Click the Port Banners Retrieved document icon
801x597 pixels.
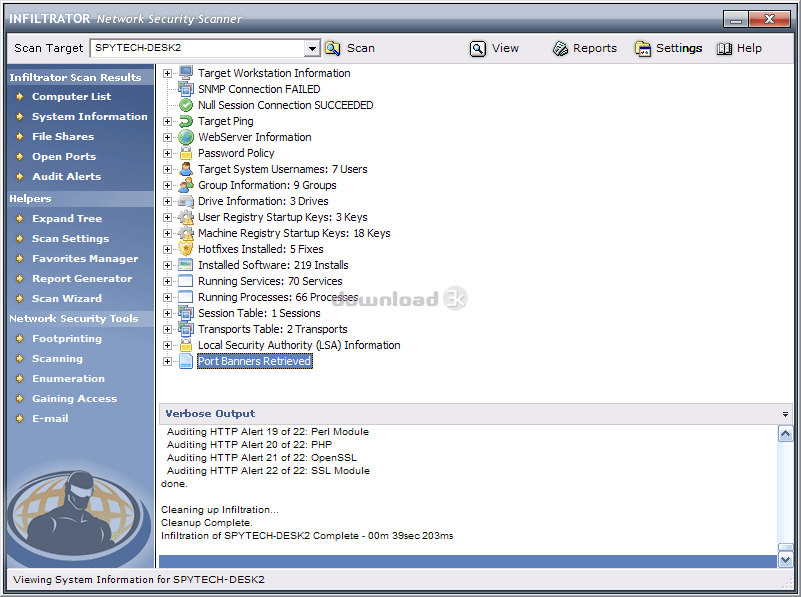tap(186, 361)
